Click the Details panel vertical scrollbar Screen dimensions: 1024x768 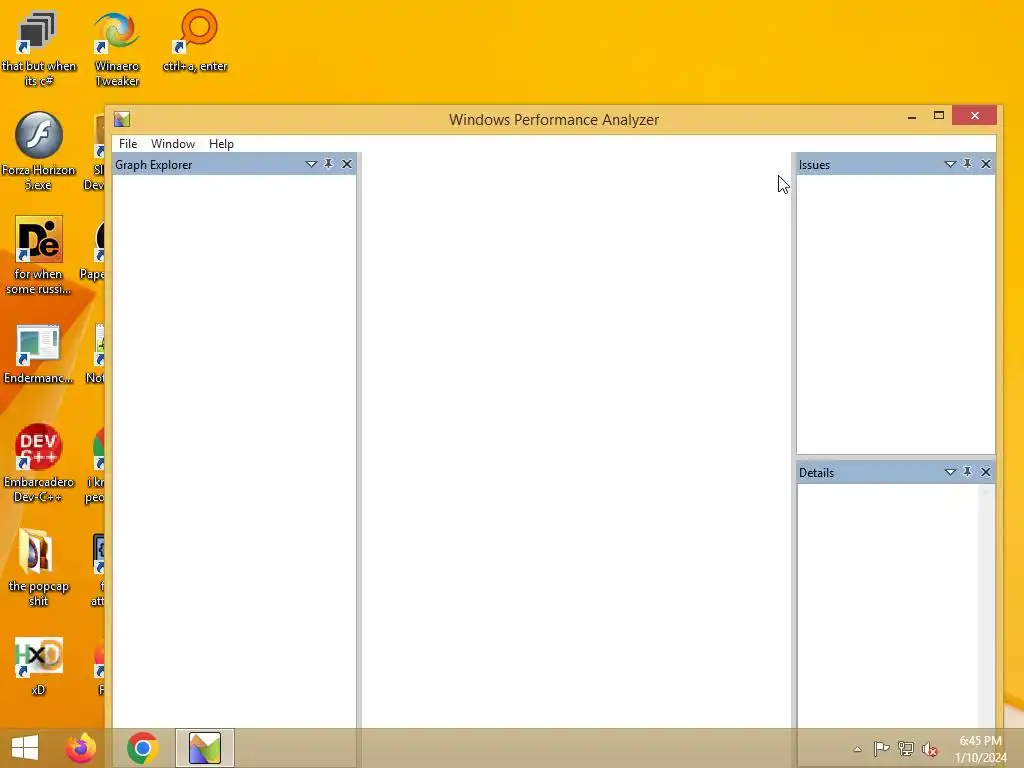[985, 605]
